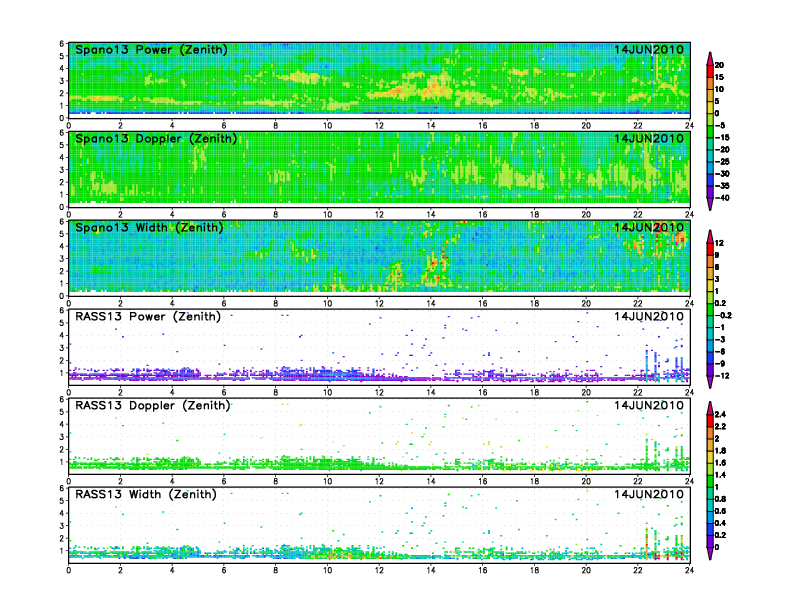Click the '-35' colorbar value label
This screenshot has height=612, width=792.
[722, 186]
